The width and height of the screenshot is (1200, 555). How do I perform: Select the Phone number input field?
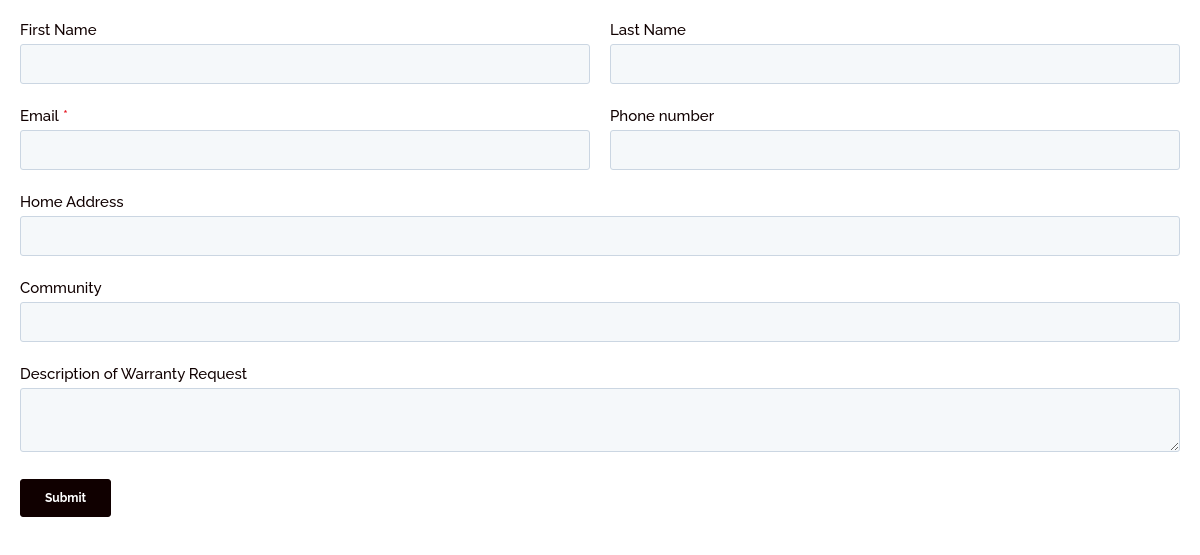coord(895,150)
